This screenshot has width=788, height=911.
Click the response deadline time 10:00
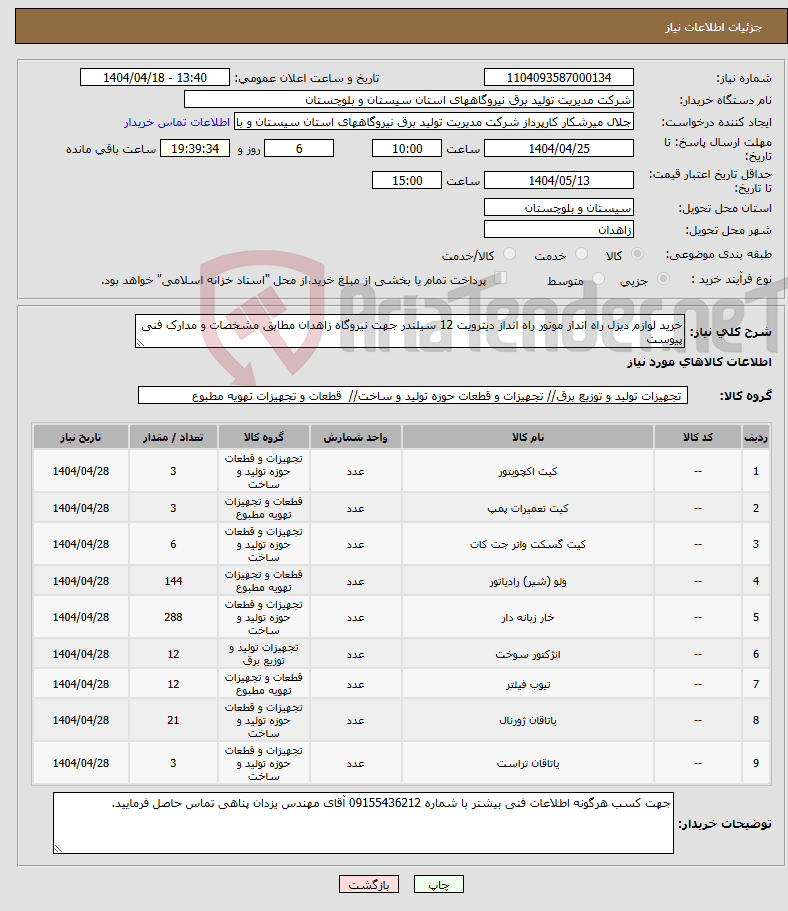click(x=407, y=149)
